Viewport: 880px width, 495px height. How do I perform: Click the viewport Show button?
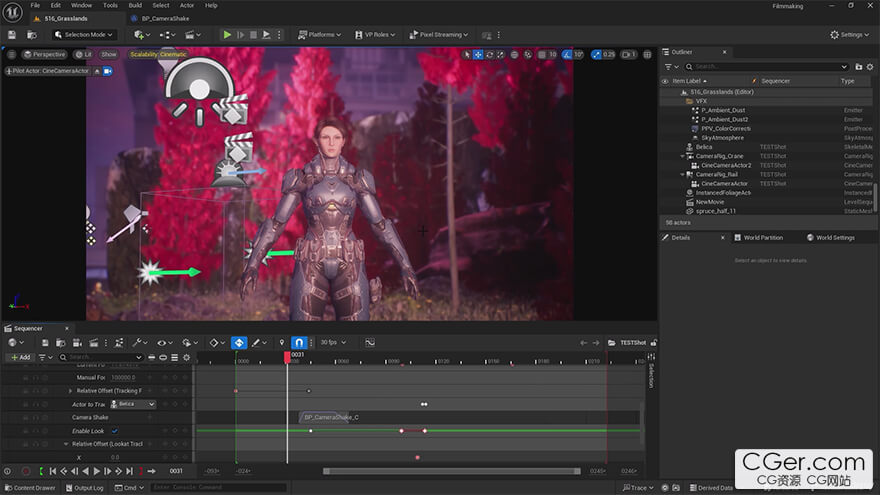[x=109, y=54]
